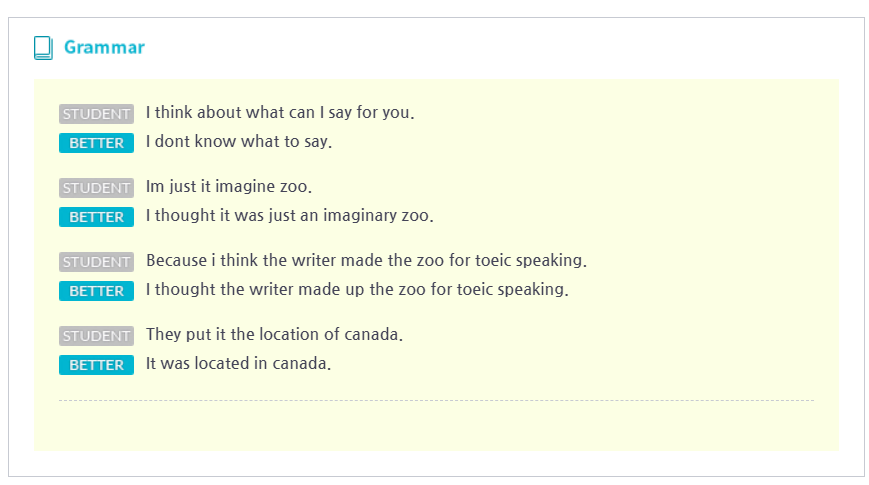Click STUDENT tag next to 'Because i think'
Viewport: 869px width, 485px height.
pyautogui.click(x=96, y=262)
